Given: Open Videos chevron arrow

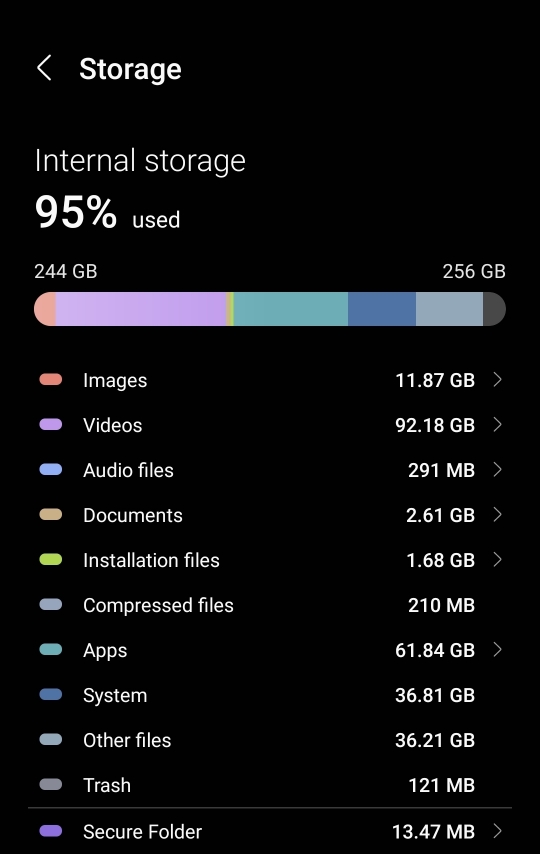Looking at the screenshot, I should point(497,424).
